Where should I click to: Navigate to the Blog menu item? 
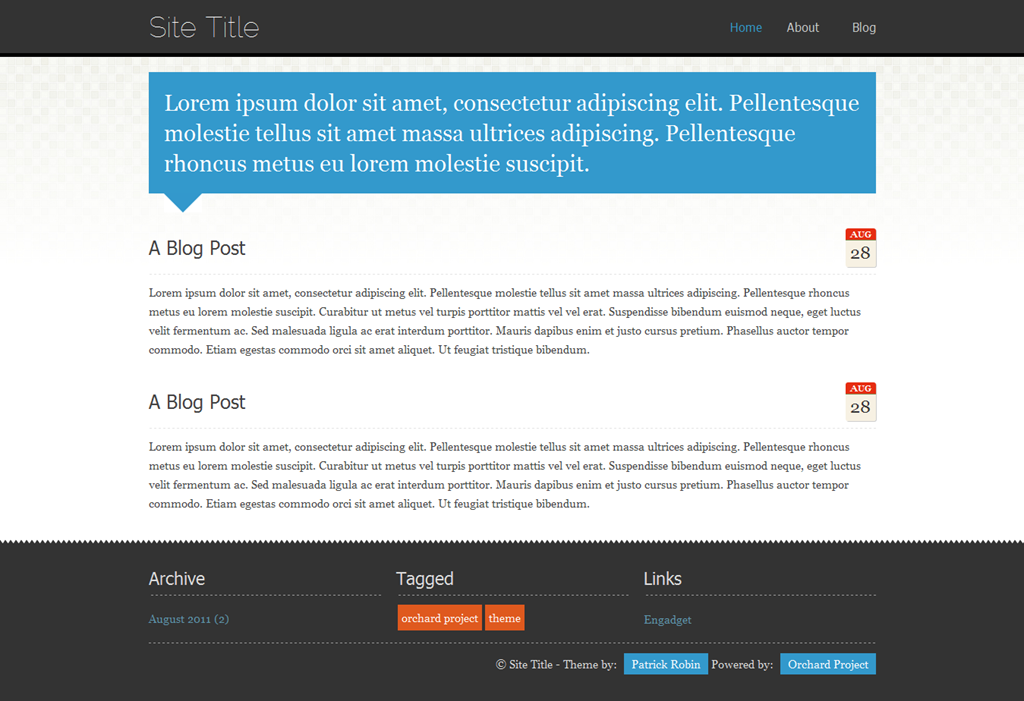pyautogui.click(x=863, y=27)
